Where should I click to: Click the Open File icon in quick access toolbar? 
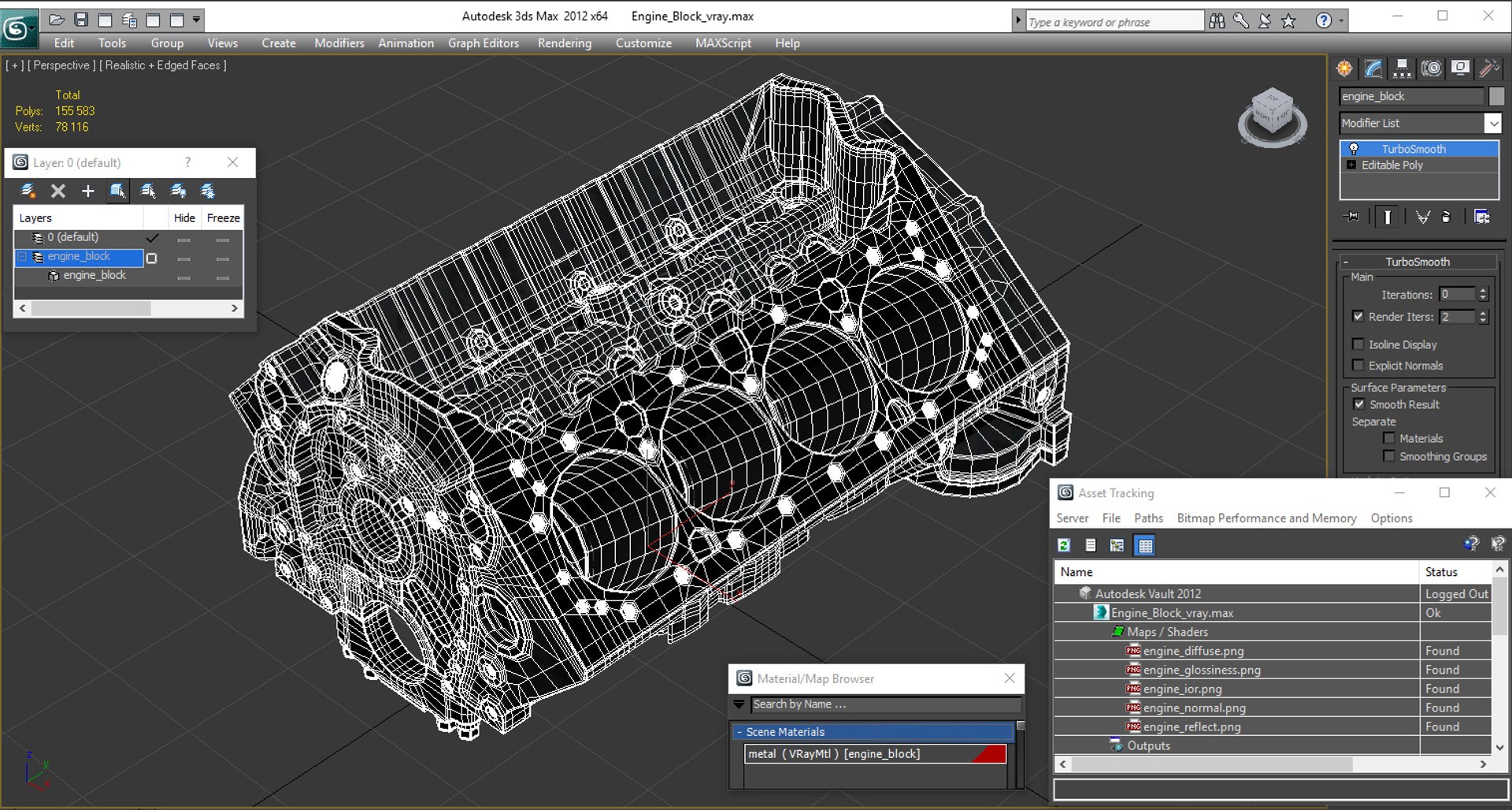57,20
